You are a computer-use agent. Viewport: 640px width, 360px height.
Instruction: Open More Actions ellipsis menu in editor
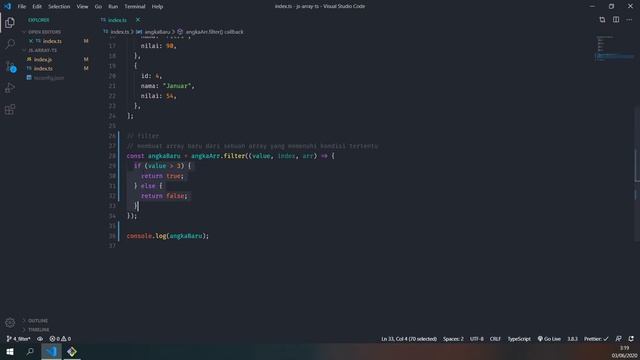[629, 20]
